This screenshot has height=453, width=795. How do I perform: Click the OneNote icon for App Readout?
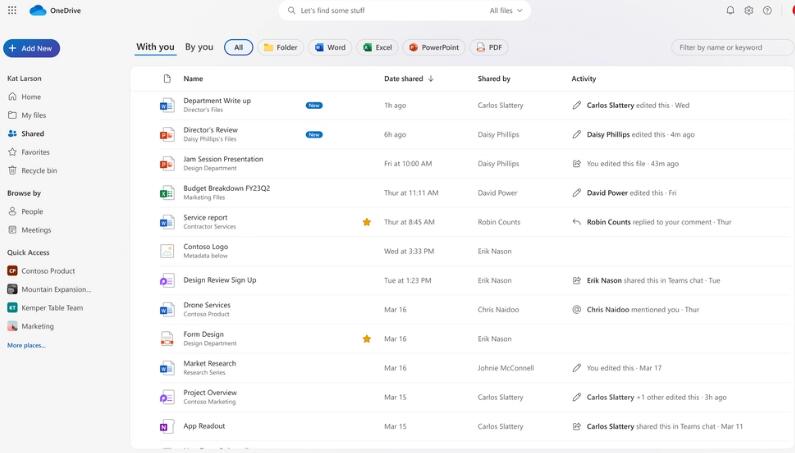click(167, 426)
